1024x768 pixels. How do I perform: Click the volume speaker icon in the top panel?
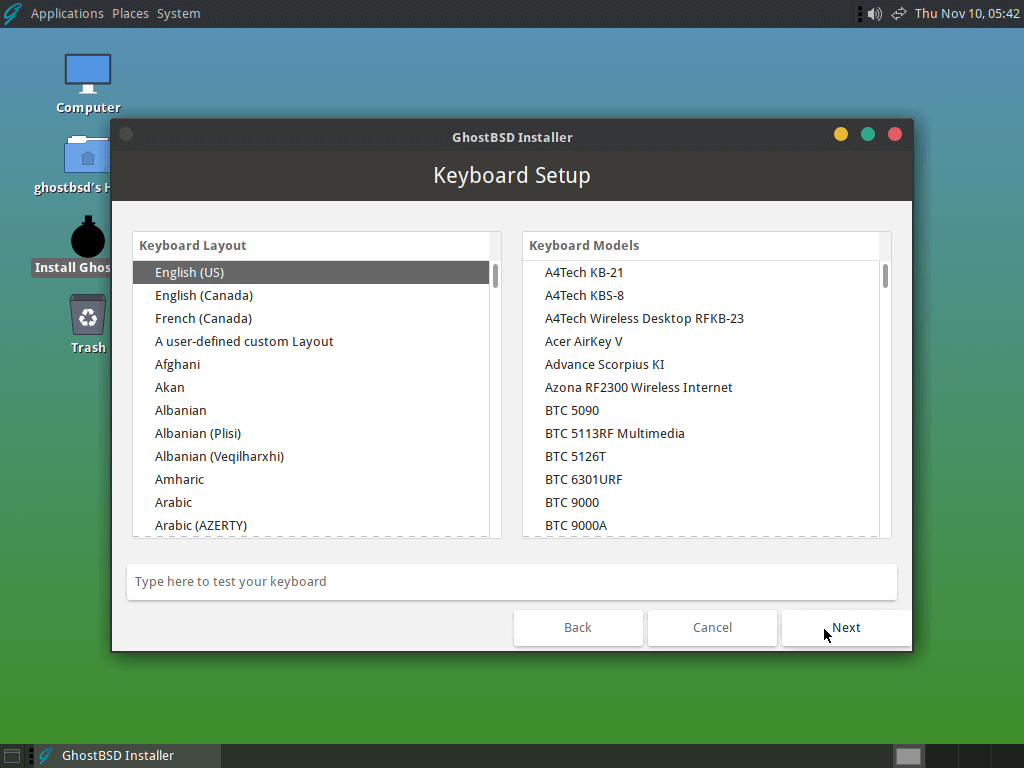pyautogui.click(x=875, y=13)
